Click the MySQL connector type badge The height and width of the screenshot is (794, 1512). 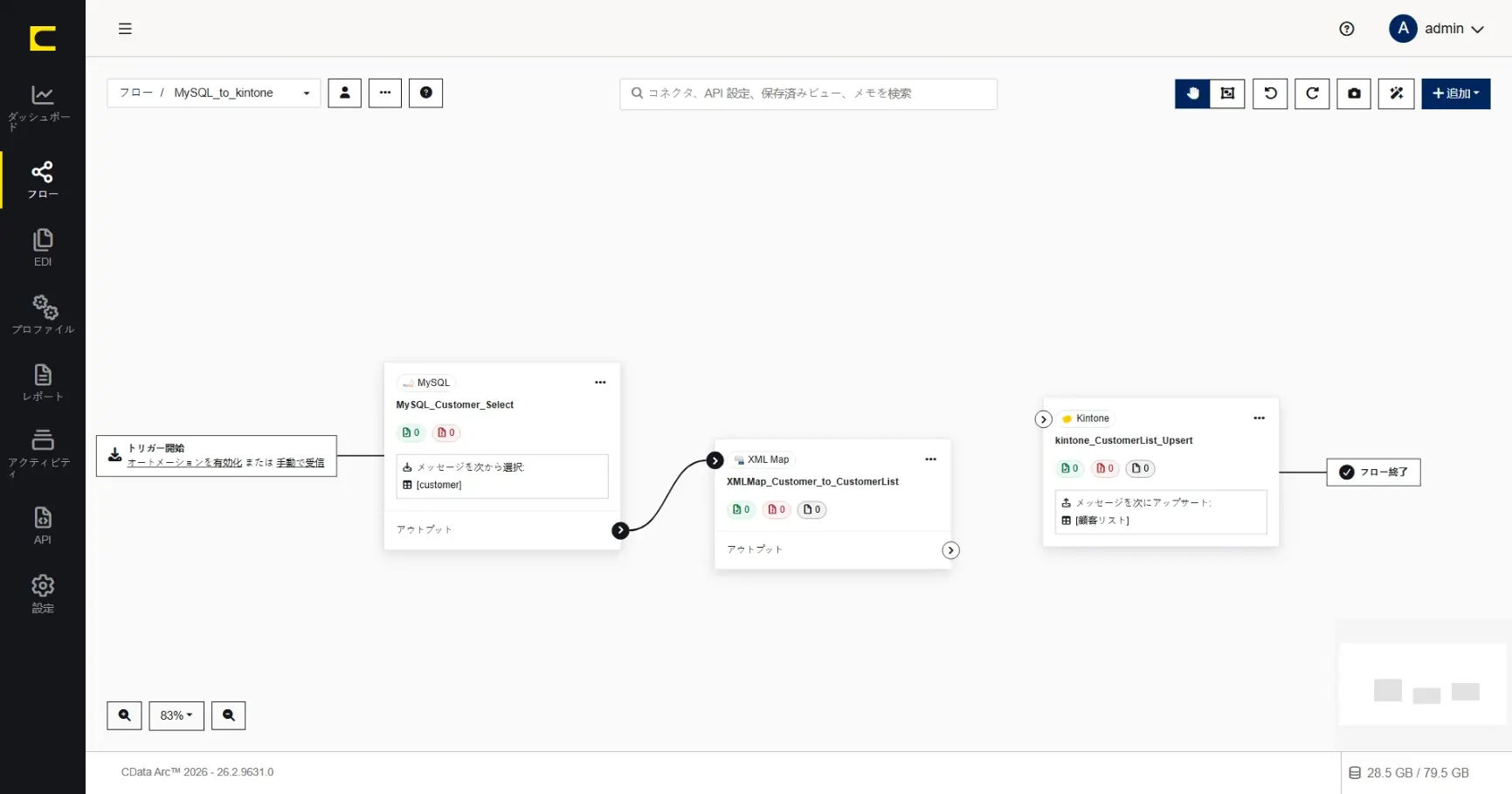(426, 383)
